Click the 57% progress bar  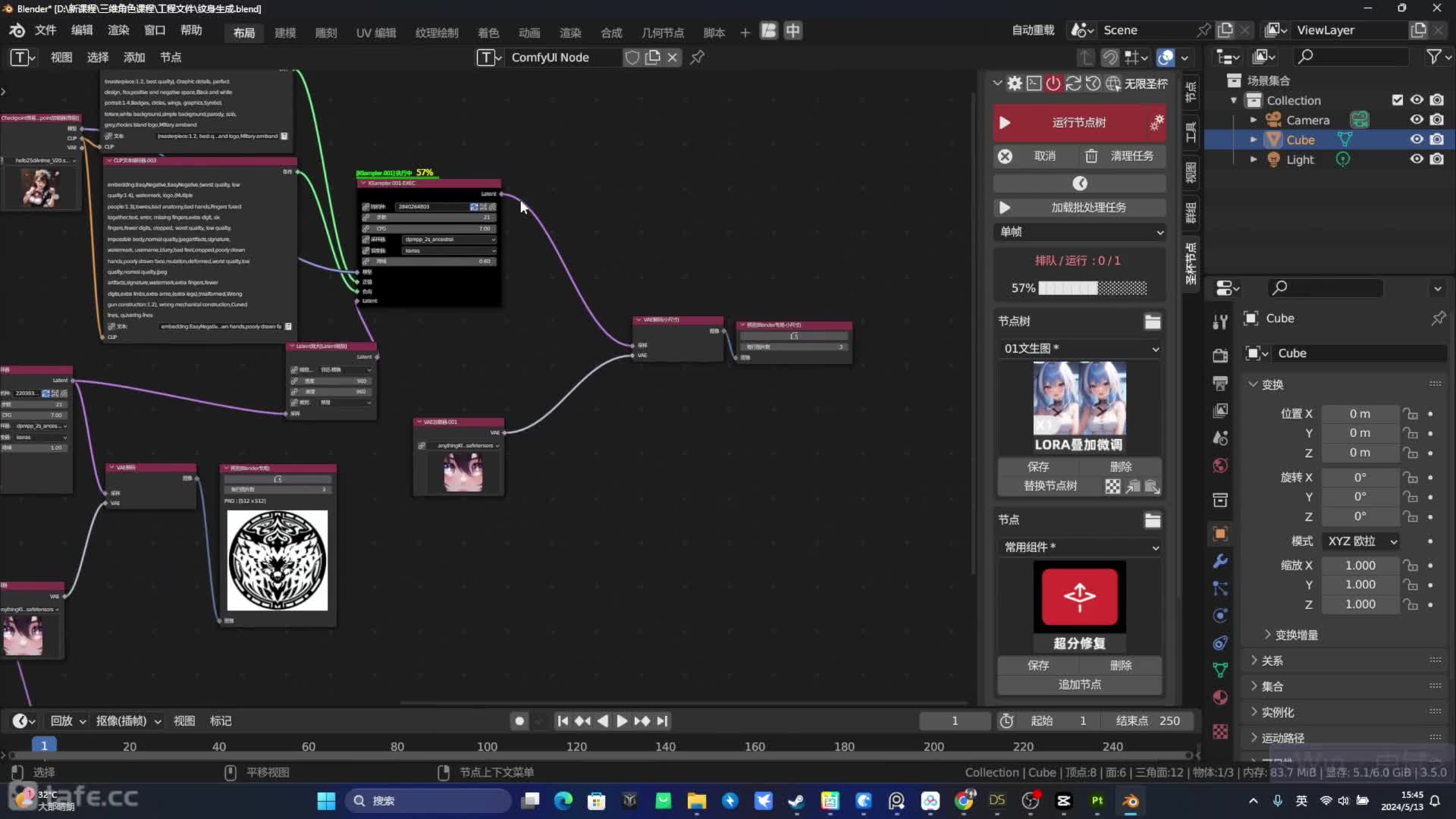[1093, 288]
